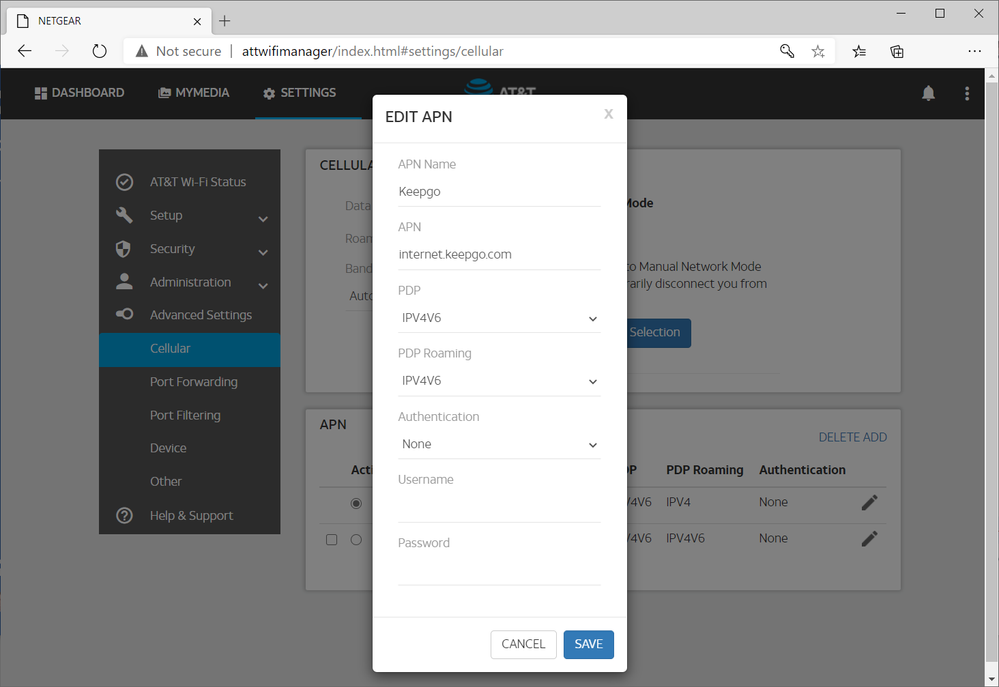Expand the Administration sidebar section
Image resolution: width=999 pixels, height=687 pixels.
(x=263, y=286)
